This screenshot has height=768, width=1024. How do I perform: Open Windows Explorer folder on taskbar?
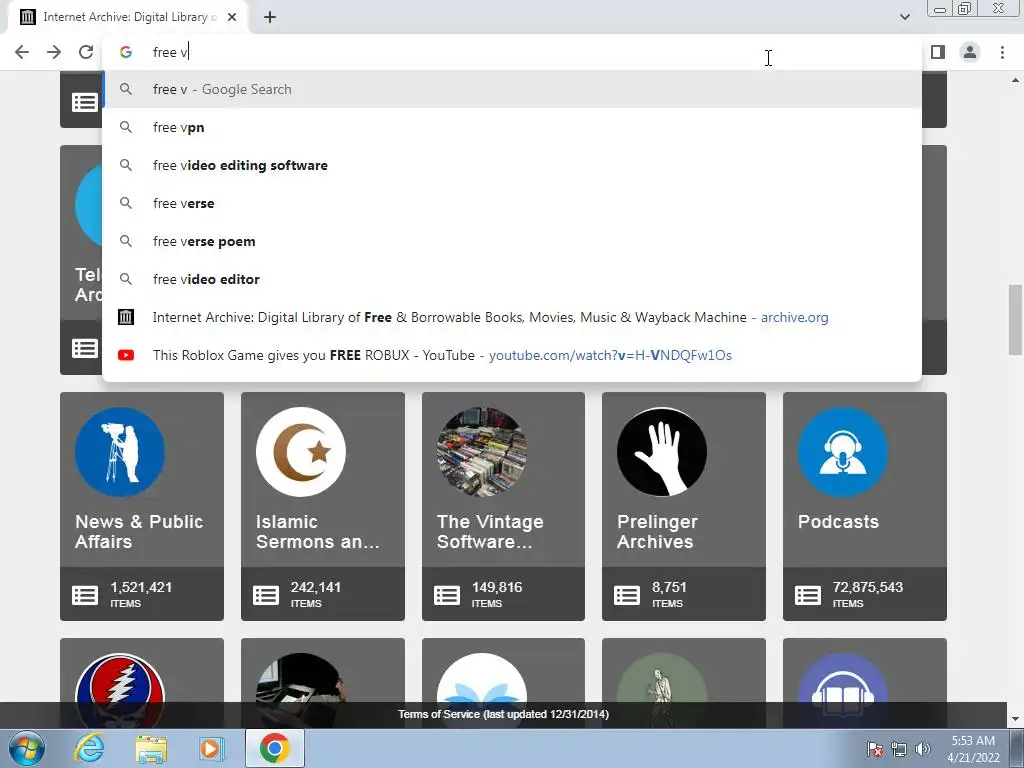coord(151,748)
